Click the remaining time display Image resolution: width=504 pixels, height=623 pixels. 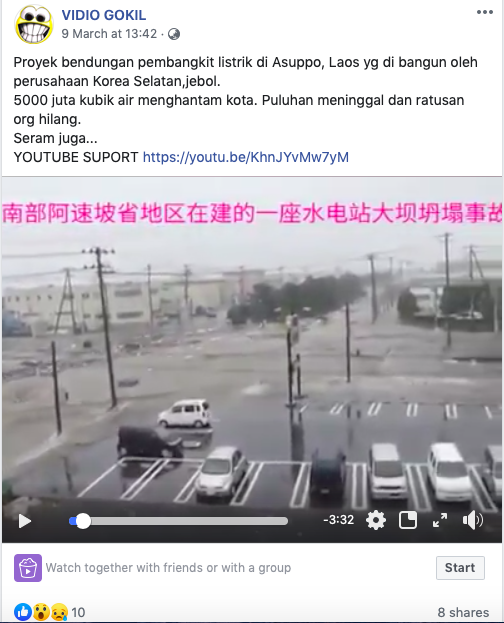click(x=339, y=520)
